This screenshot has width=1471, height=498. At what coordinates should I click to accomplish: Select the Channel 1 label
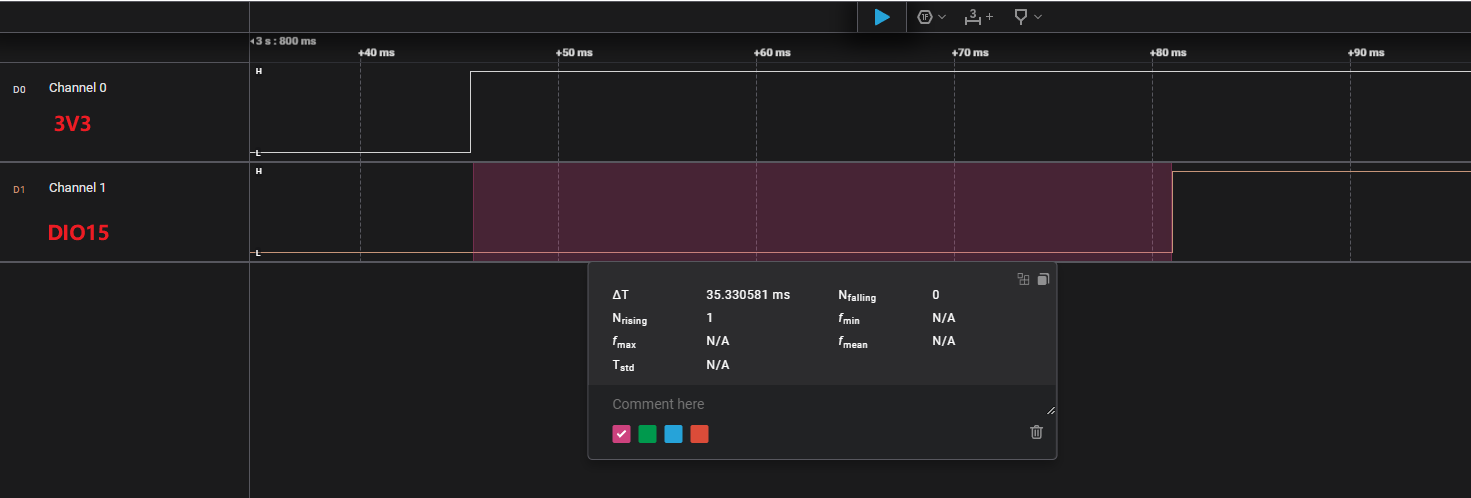point(78,188)
